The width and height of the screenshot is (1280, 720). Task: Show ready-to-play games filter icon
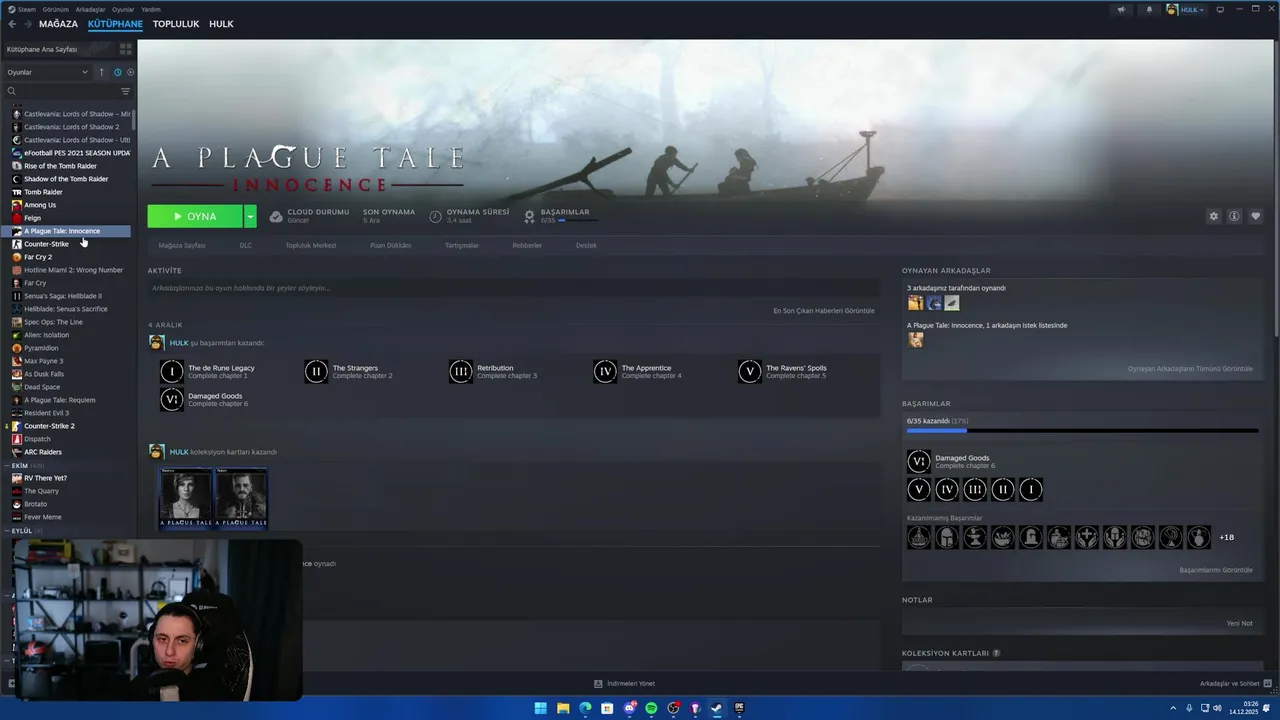[130, 72]
